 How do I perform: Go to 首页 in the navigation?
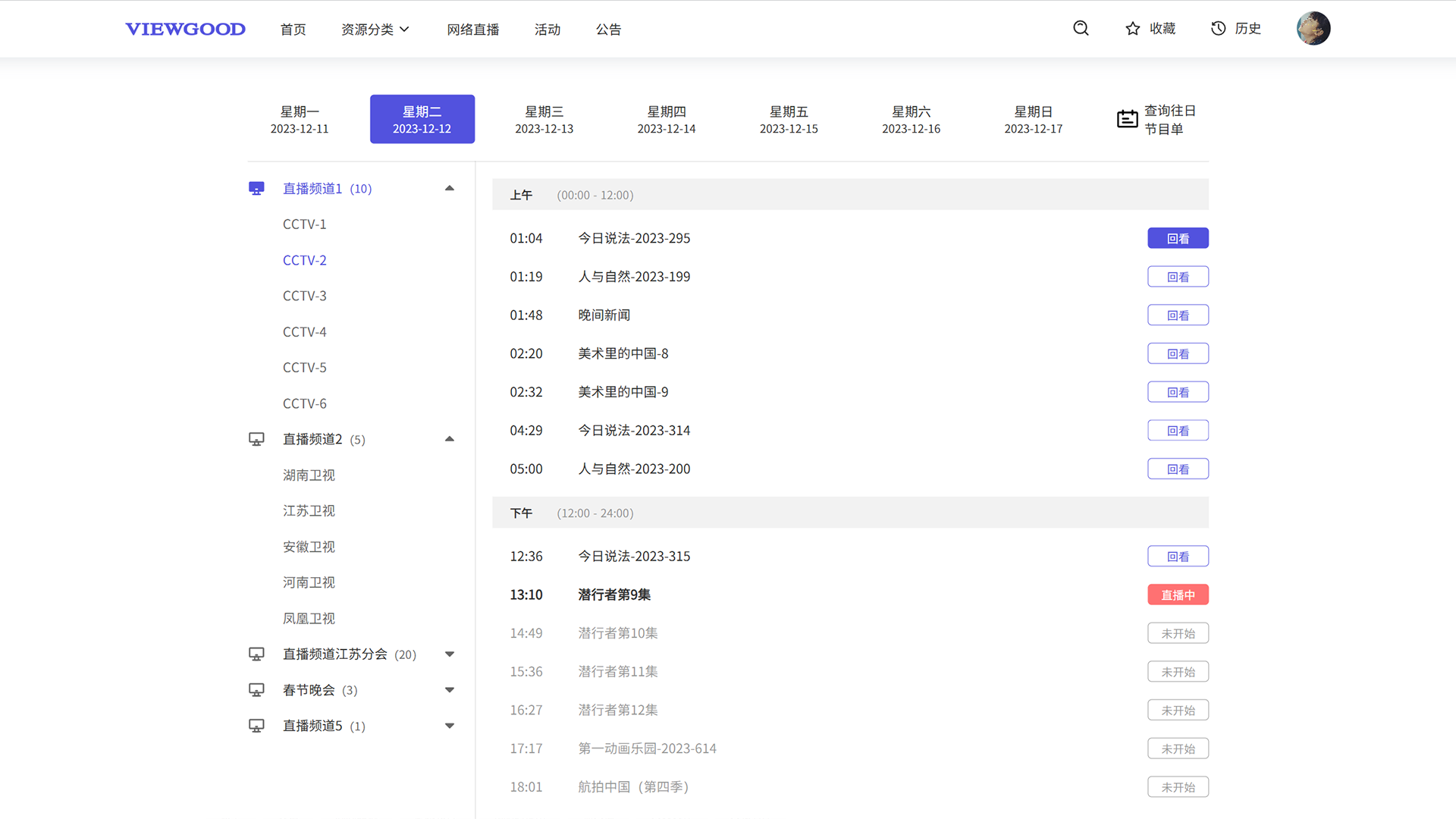click(293, 29)
